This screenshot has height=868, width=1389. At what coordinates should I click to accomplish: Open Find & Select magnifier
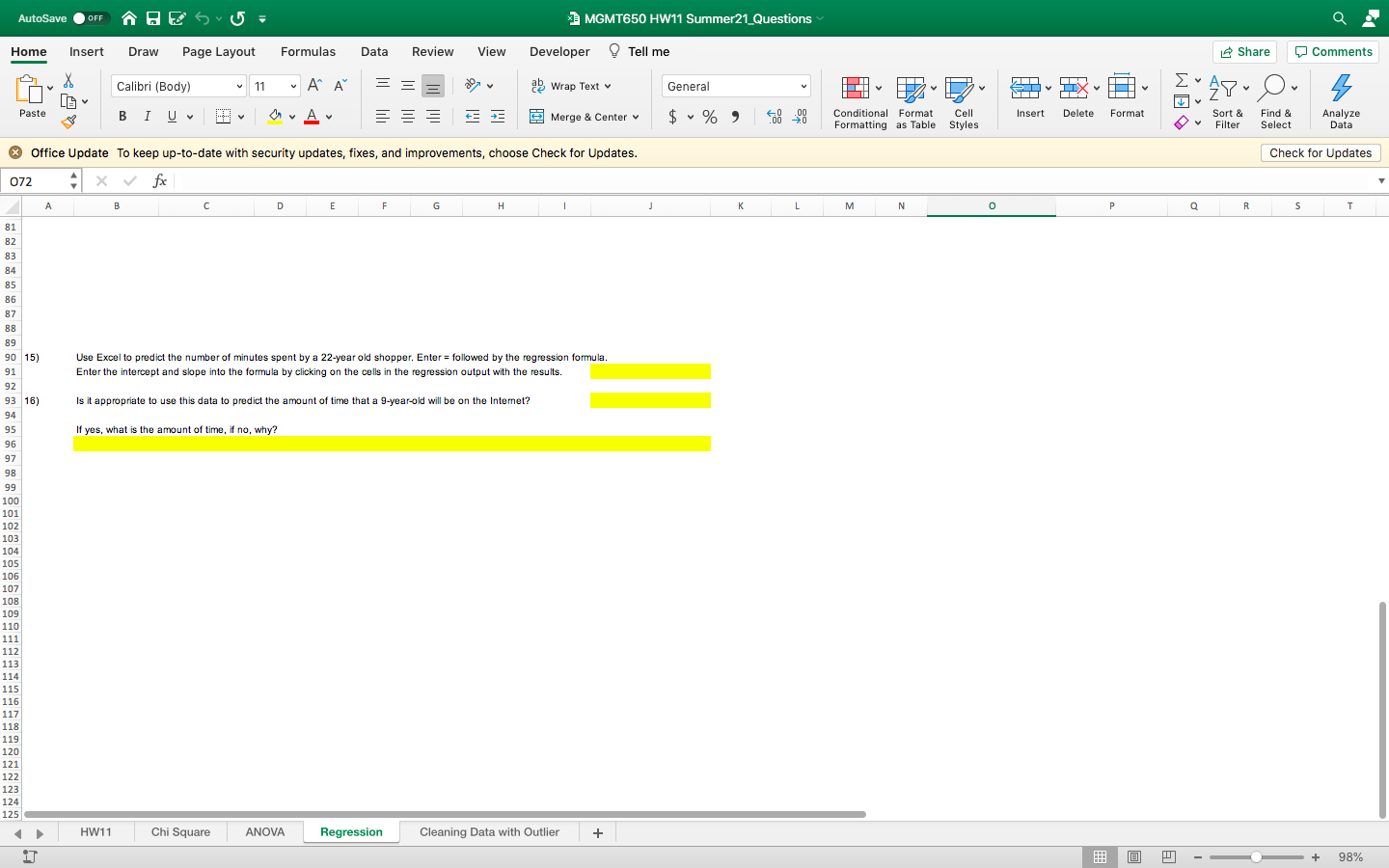pos(1275,102)
